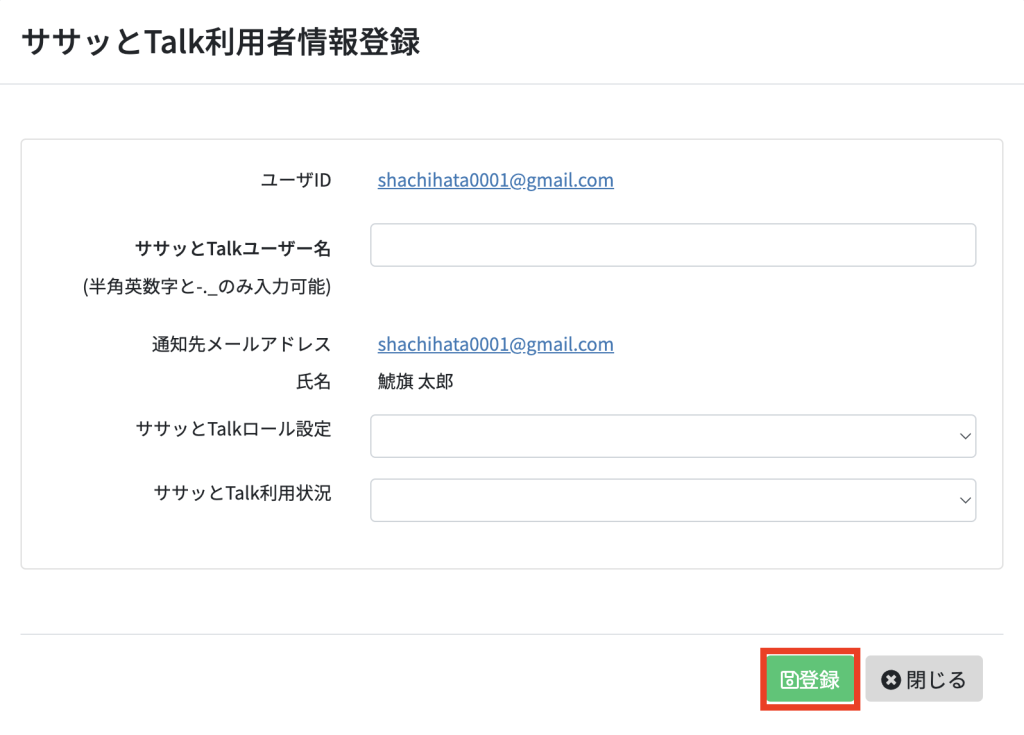
Task: Click the floppy-disk save icon on 登録
Action: 790,679
